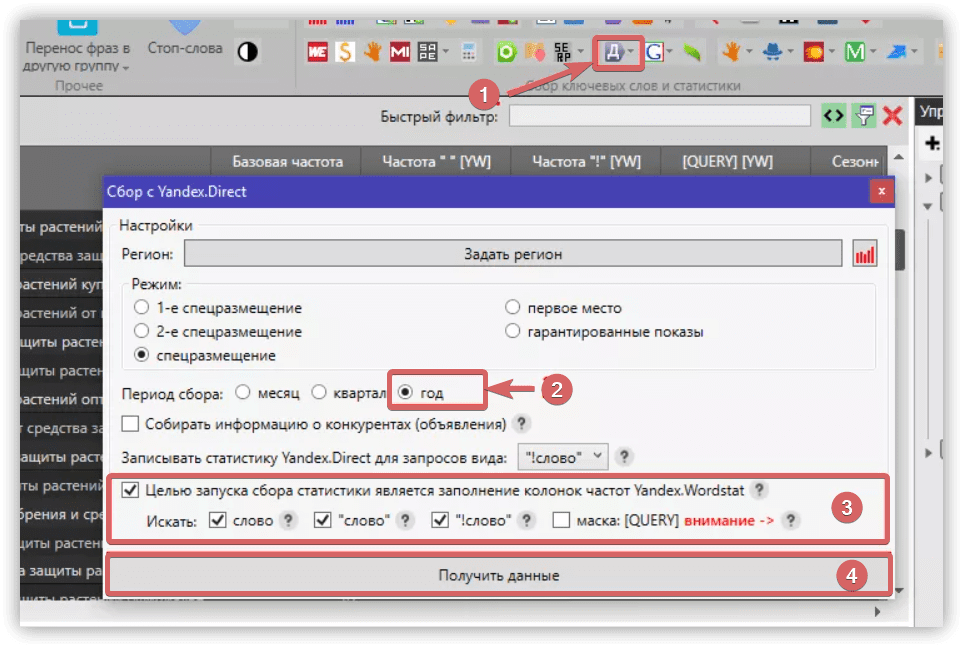Open help icon beside Wordstat goal checkbox
Viewport: 963px width, 647px height.
759,490
